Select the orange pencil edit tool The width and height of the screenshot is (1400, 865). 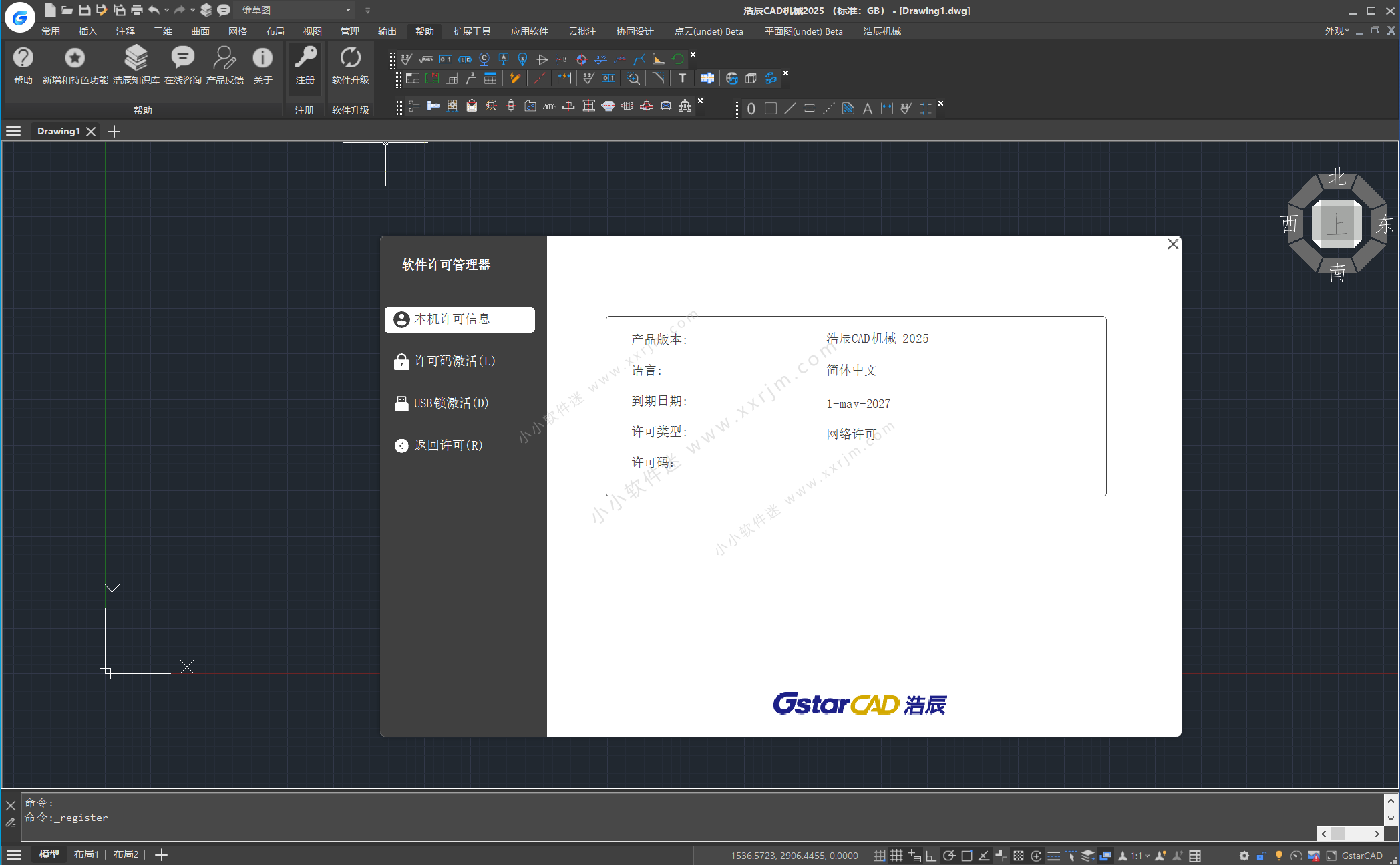point(515,79)
